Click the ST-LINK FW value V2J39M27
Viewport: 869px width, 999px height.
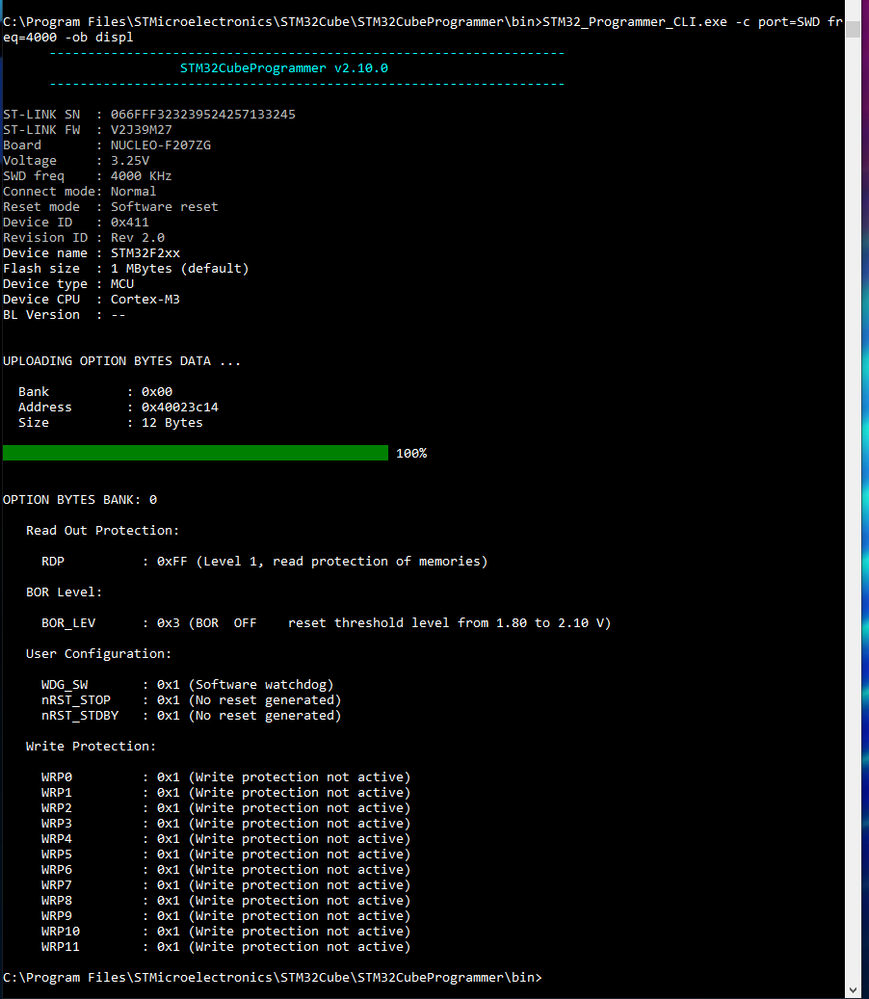pos(141,130)
